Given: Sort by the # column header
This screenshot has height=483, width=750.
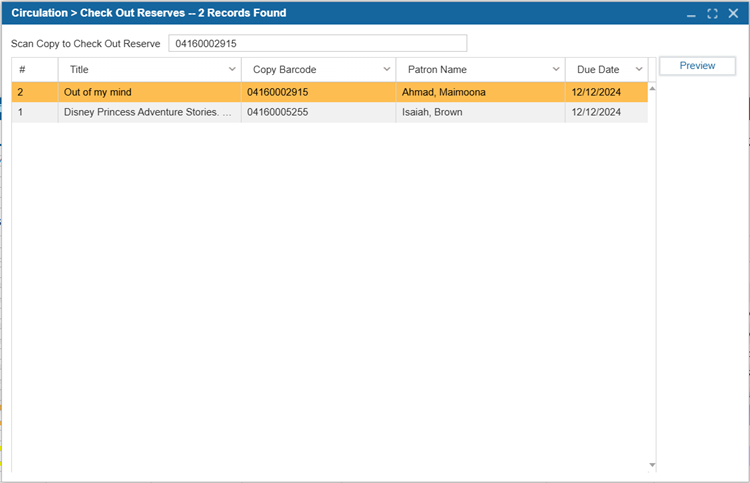Looking at the screenshot, I should [35, 69].
